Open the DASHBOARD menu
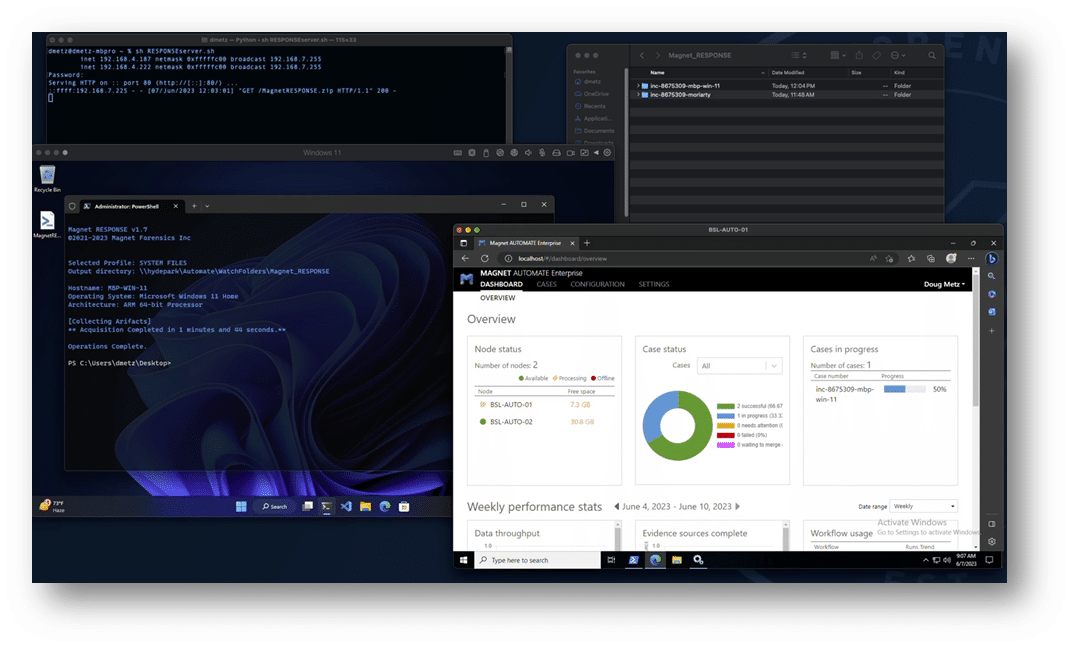 (x=501, y=284)
